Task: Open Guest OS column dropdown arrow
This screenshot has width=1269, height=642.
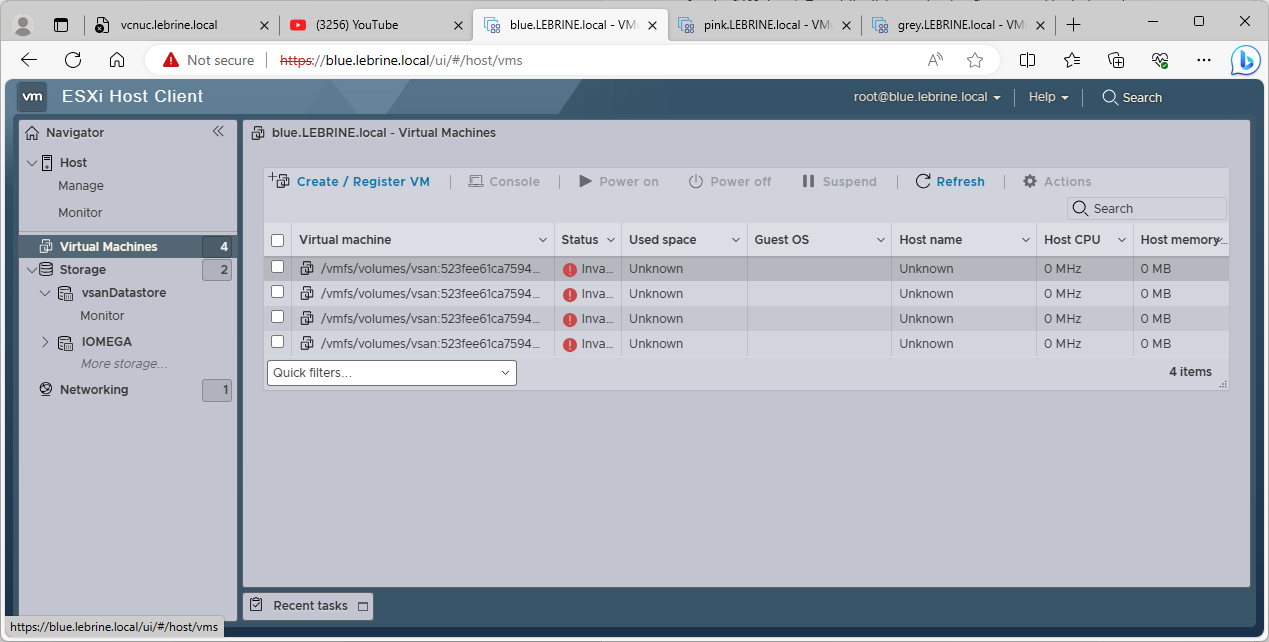Action: tap(881, 240)
